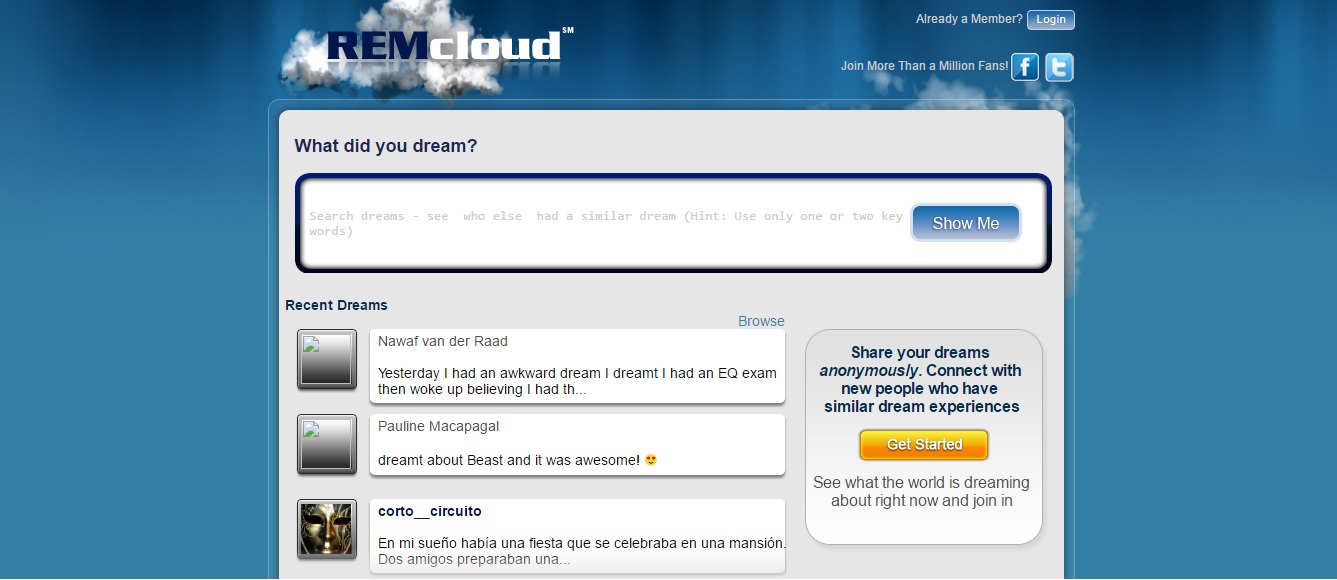The height and width of the screenshot is (580, 1337).
Task: Click the orange Get Started button
Action: pos(924,445)
